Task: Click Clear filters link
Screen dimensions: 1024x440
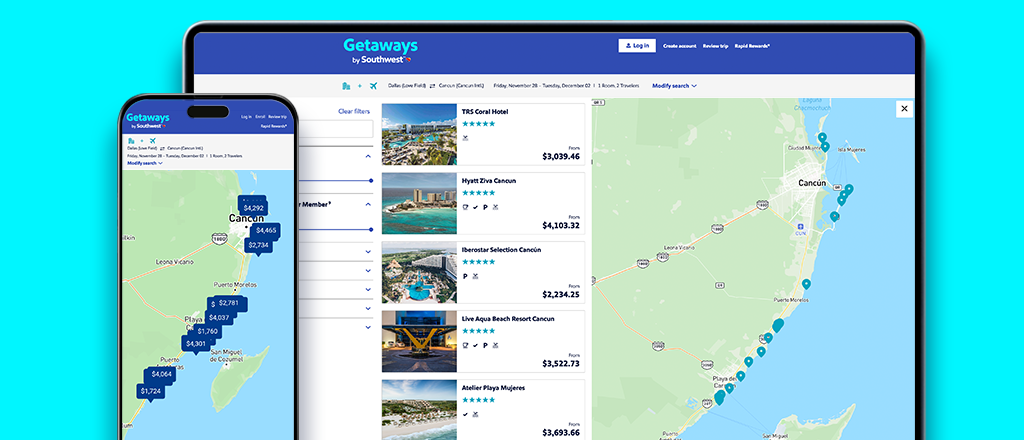Action: pyautogui.click(x=354, y=112)
